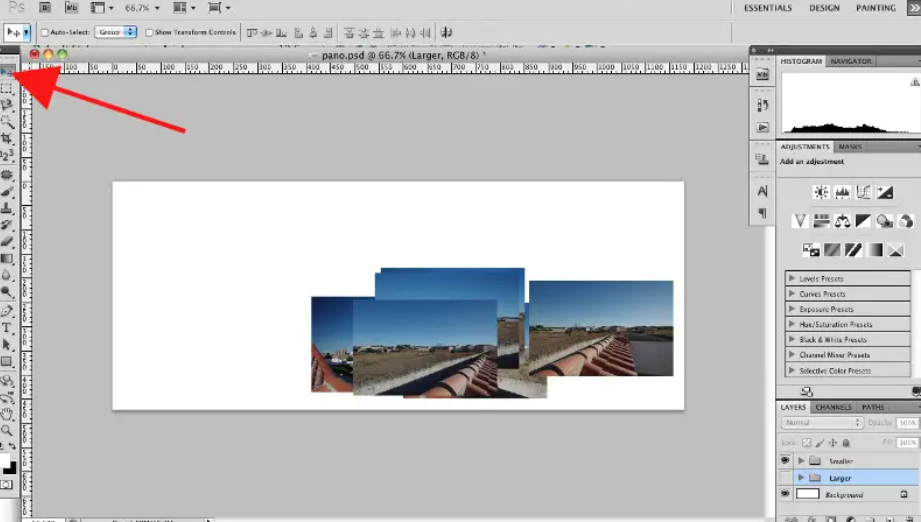The image size is (921, 522).
Task: Switch to the Navigator tab
Action: tap(851, 61)
